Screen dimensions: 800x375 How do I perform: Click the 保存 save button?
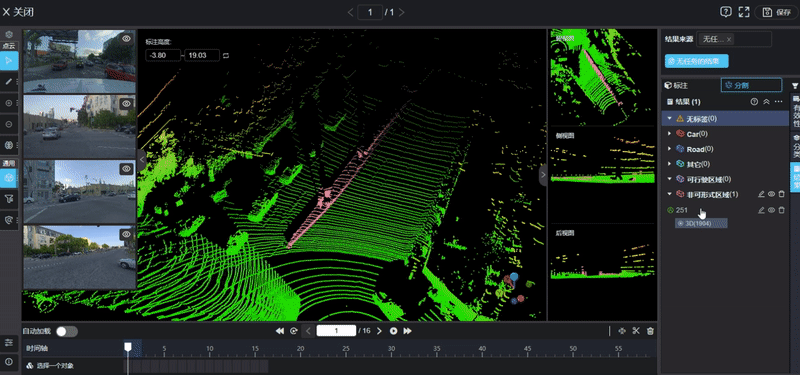[x=777, y=12]
